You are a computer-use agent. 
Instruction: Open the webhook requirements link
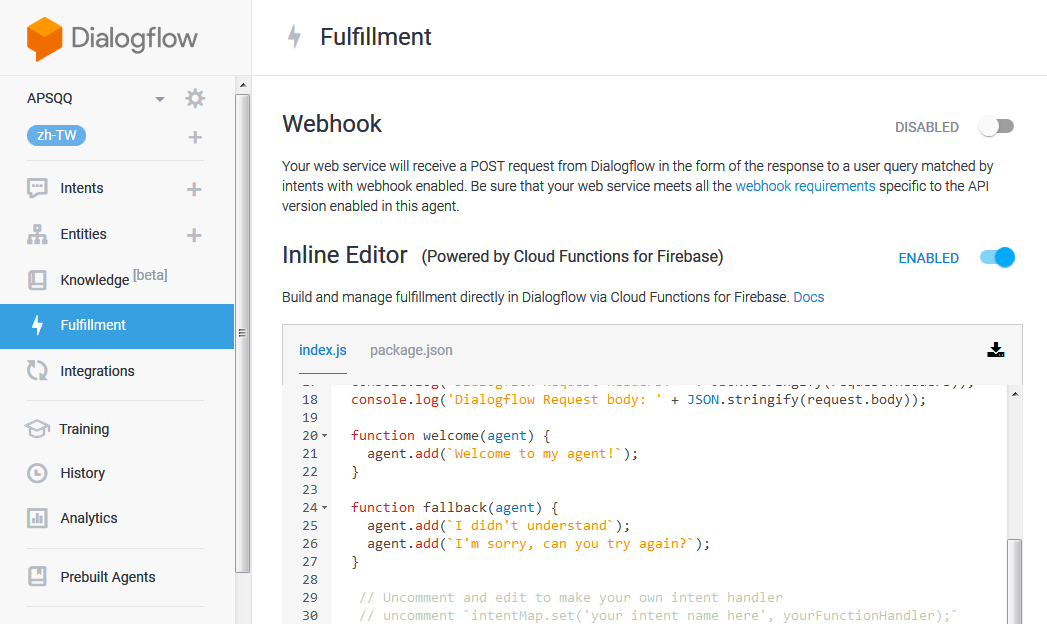(805, 186)
